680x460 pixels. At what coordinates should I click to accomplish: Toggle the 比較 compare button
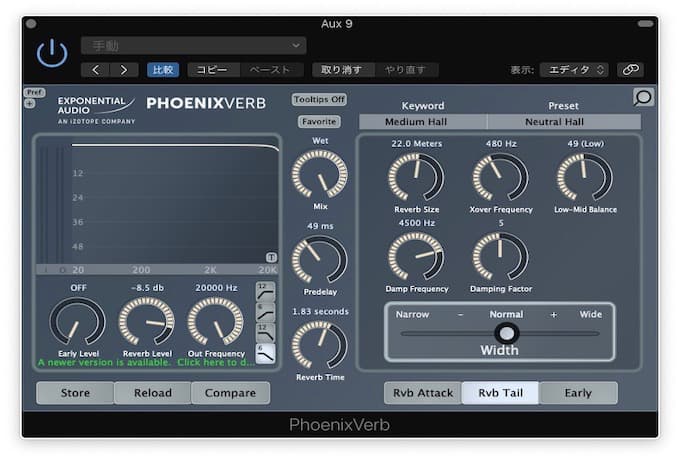point(163,70)
